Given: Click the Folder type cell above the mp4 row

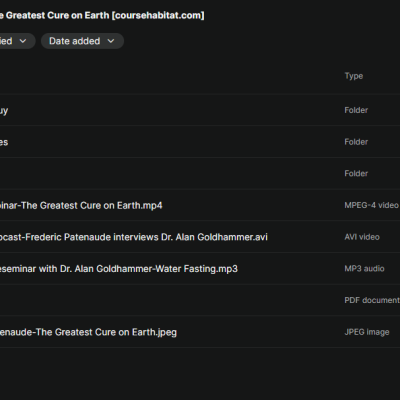Looking at the screenshot, I should (x=356, y=174).
